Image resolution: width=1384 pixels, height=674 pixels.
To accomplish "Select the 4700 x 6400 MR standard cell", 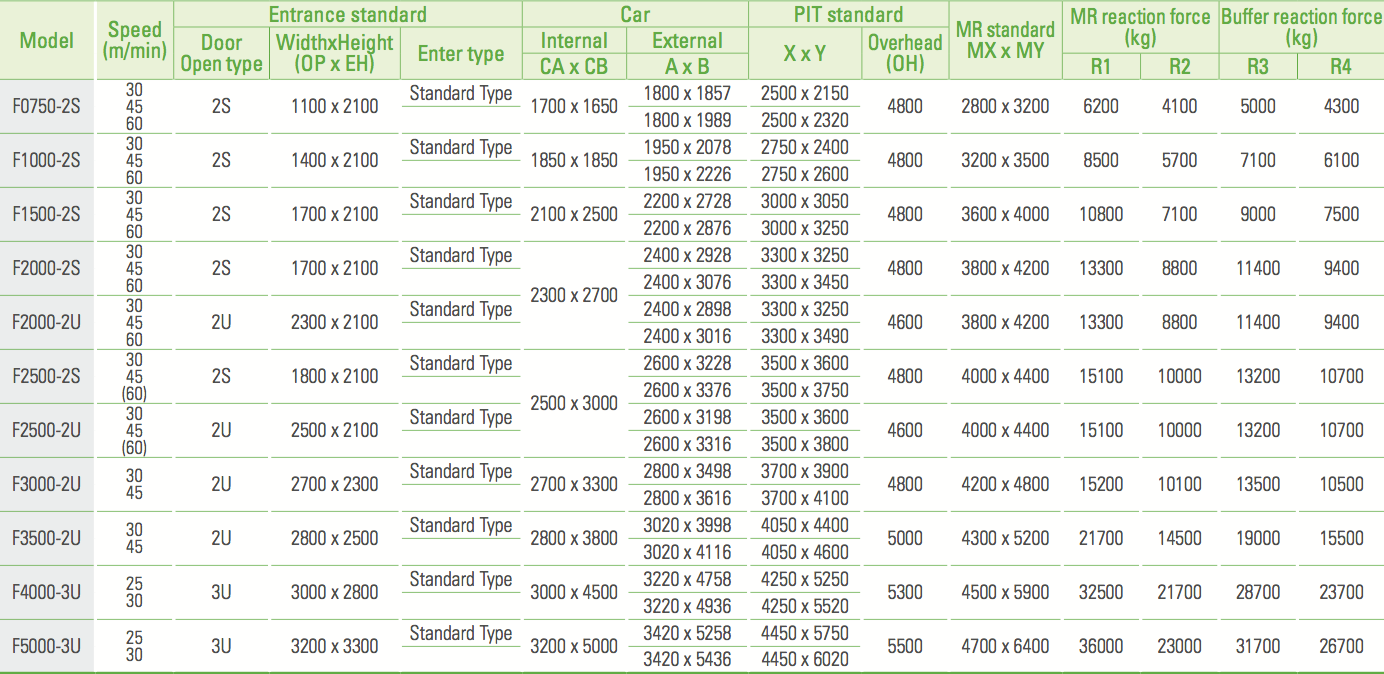I will [x=1004, y=646].
